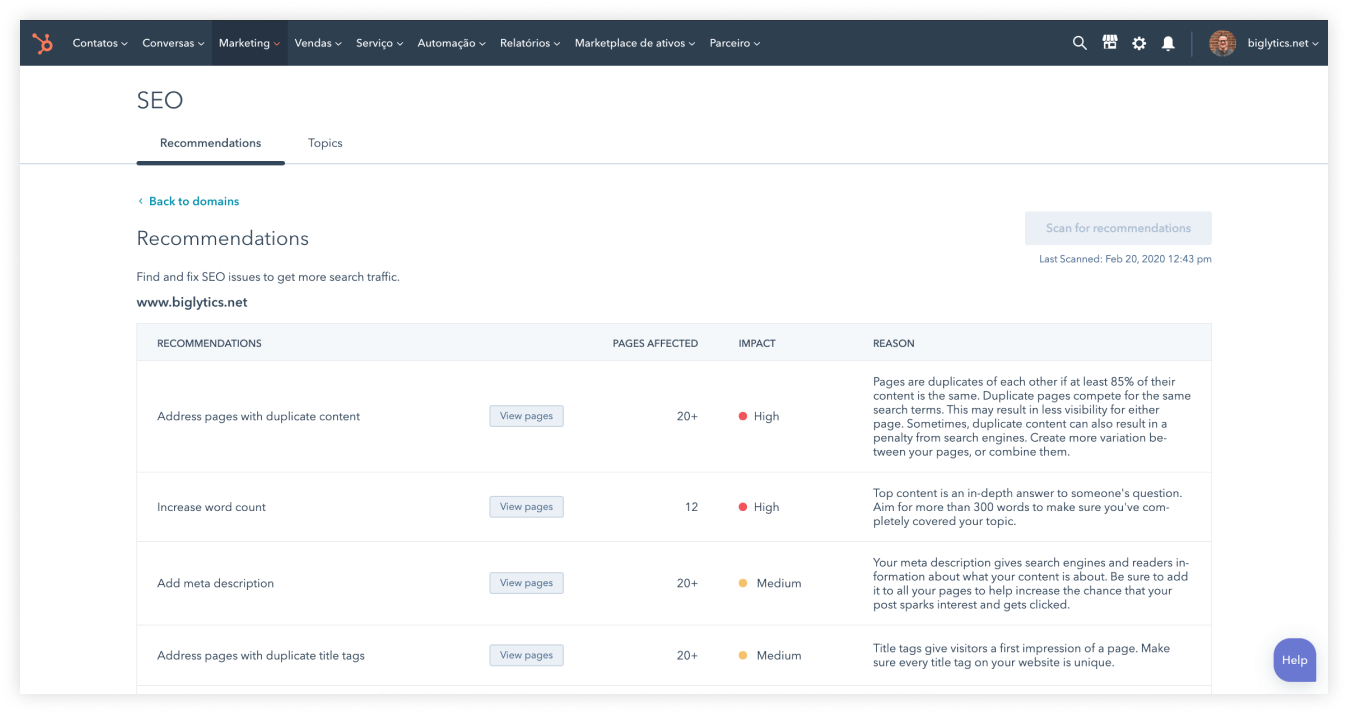
Task: View pages for duplicate content recommendation
Action: pos(526,416)
